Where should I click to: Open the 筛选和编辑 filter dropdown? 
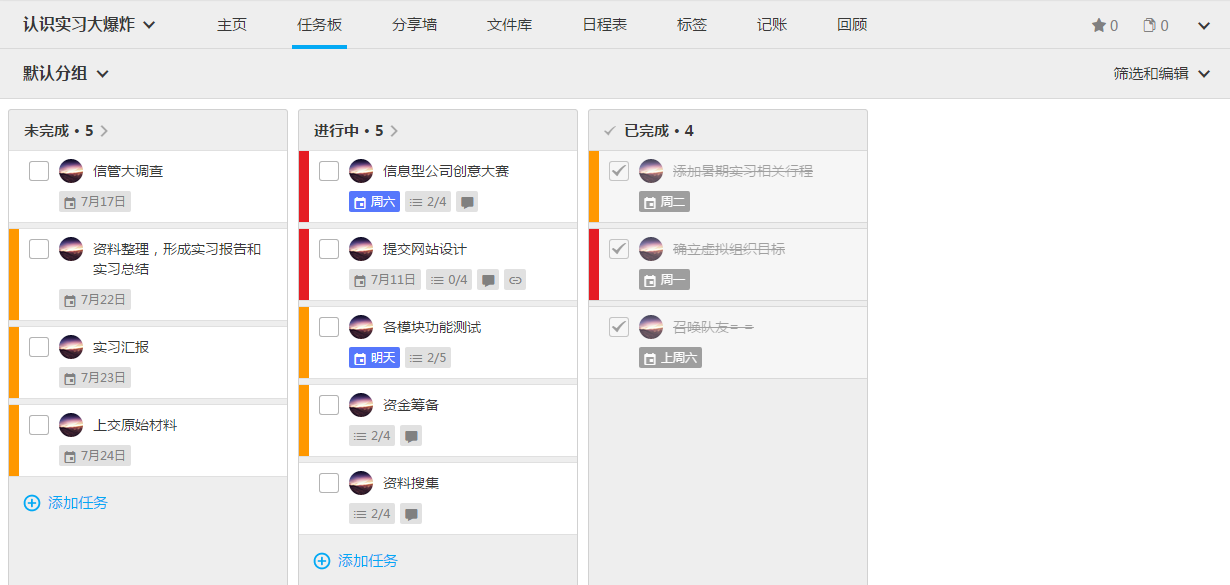point(1162,73)
